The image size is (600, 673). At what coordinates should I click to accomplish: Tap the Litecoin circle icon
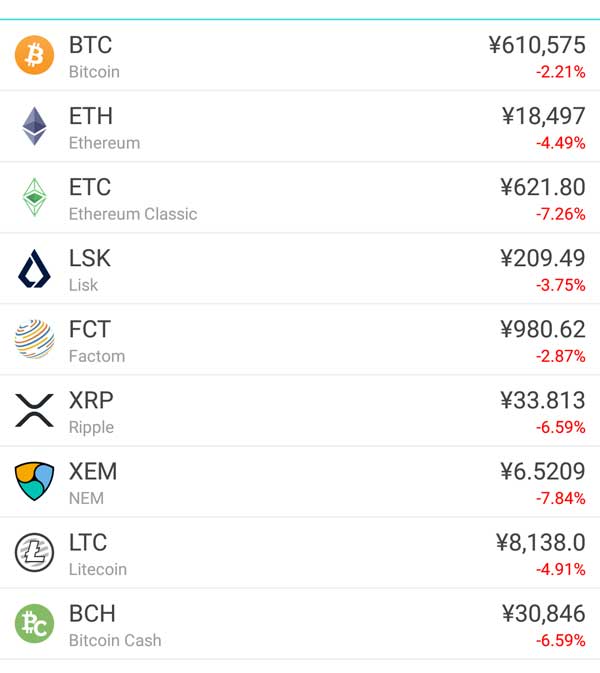tap(35, 552)
